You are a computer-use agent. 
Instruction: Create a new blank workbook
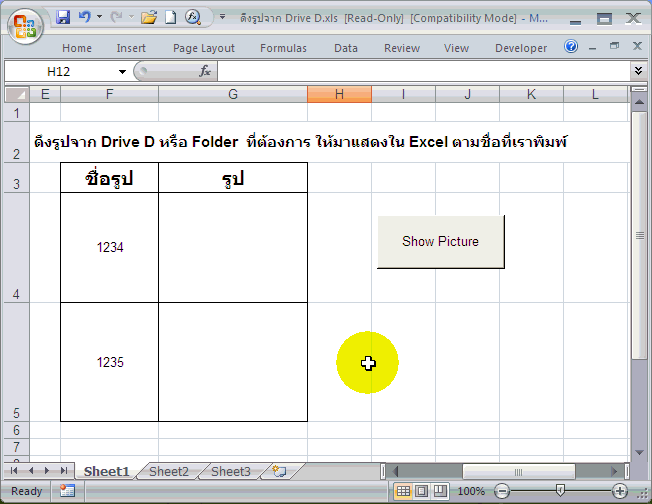170,17
